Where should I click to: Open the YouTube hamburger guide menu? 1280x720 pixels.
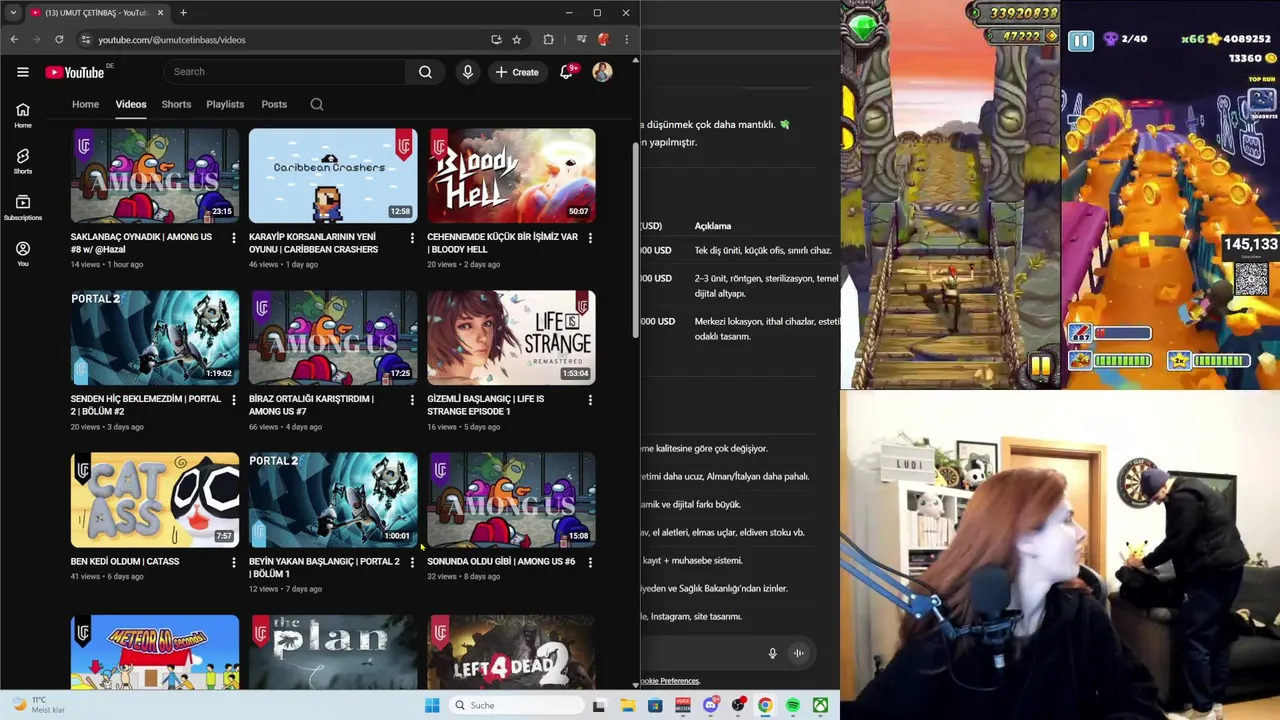click(x=22, y=72)
